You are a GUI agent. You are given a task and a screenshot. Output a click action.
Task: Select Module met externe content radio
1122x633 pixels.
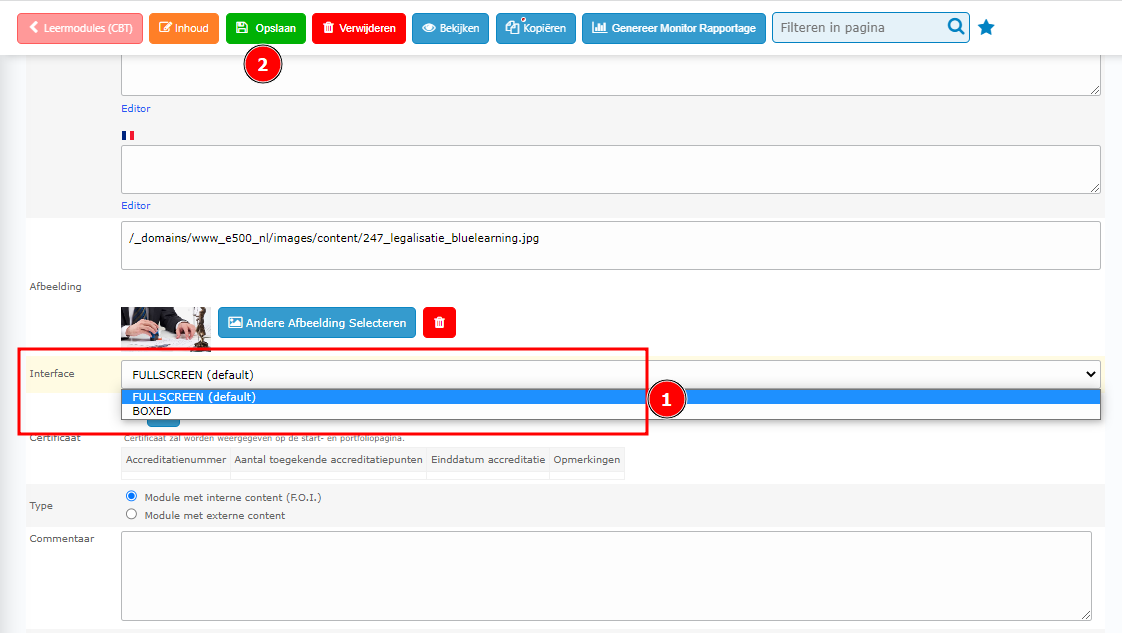131,515
